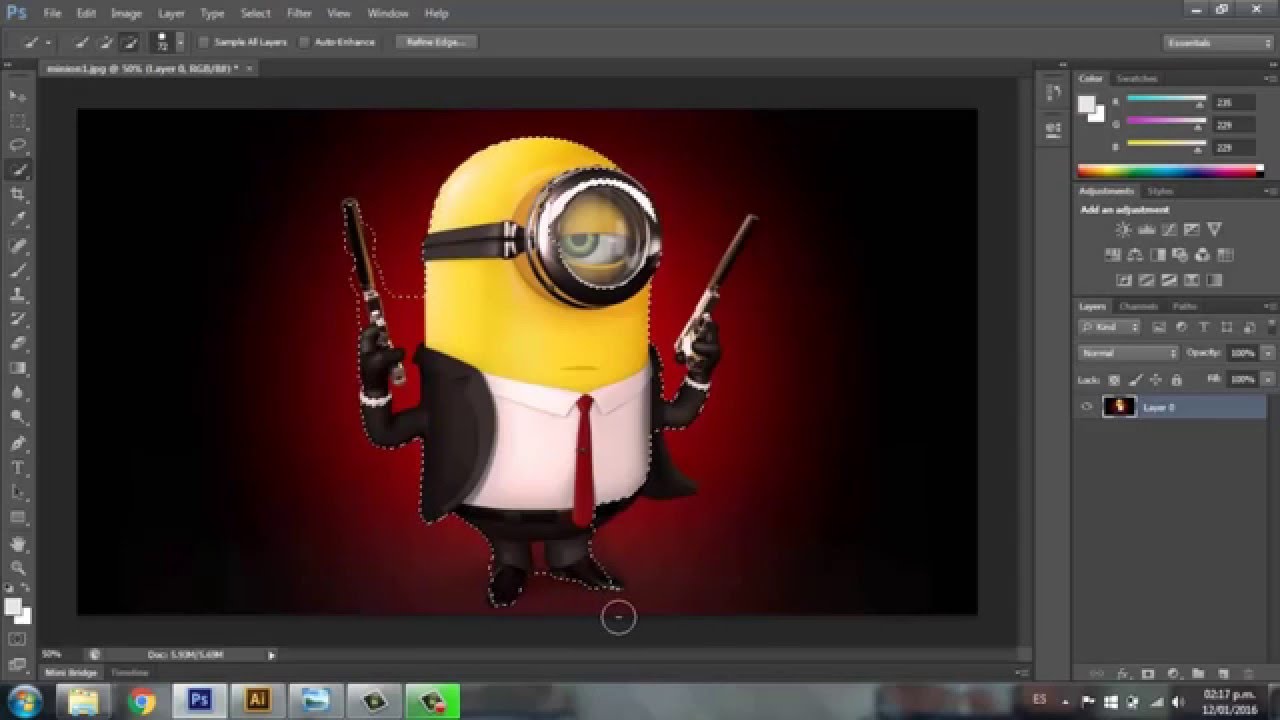Select the Rectangular Marquee tool

pos(18,120)
